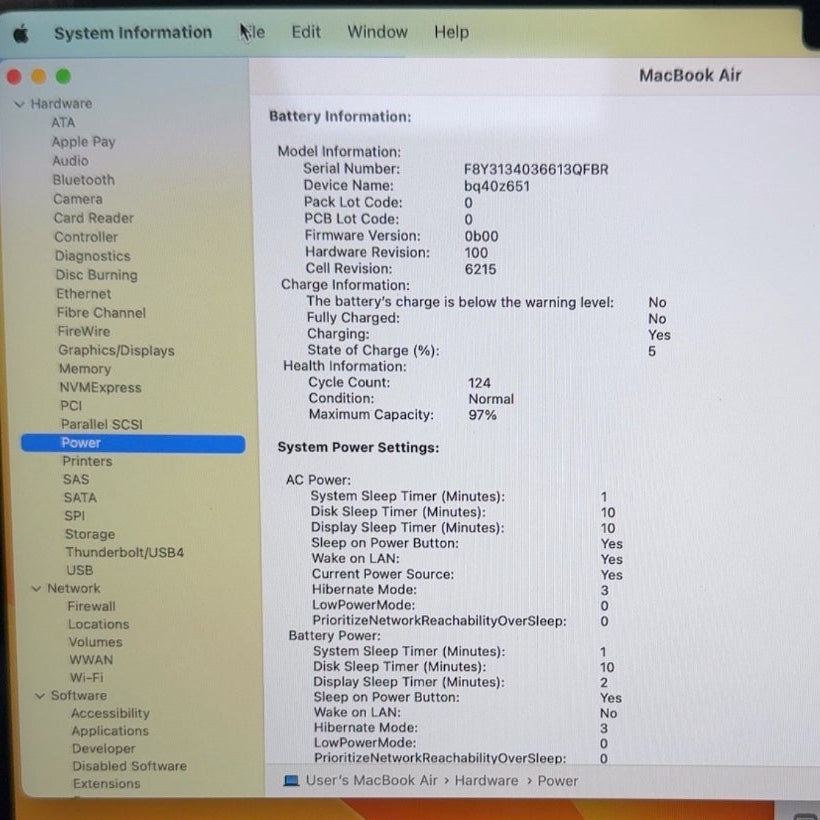Close the window with red button
Image resolution: width=820 pixels, height=820 pixels.
14,77
